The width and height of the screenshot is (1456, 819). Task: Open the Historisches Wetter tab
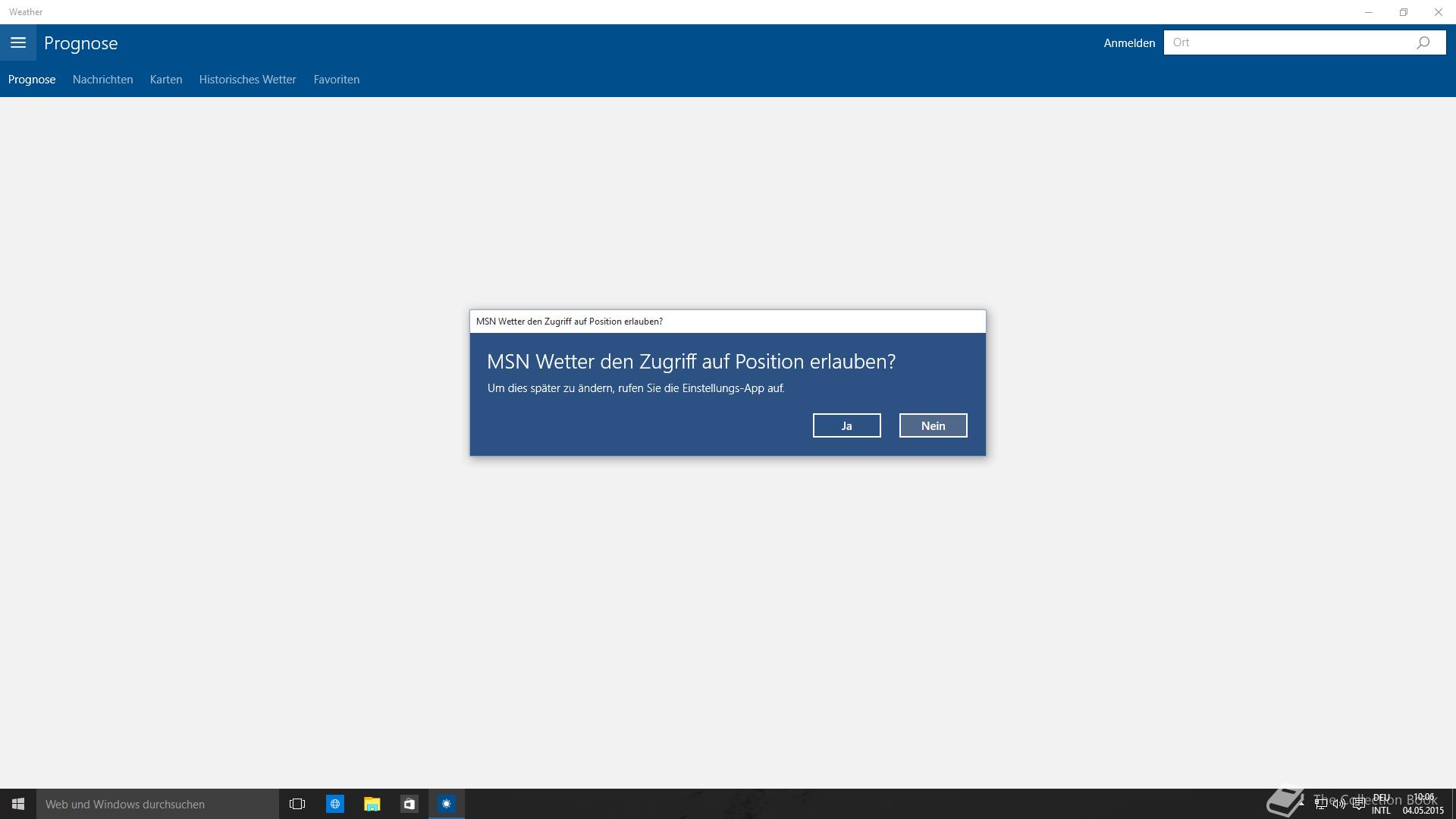[x=247, y=80]
